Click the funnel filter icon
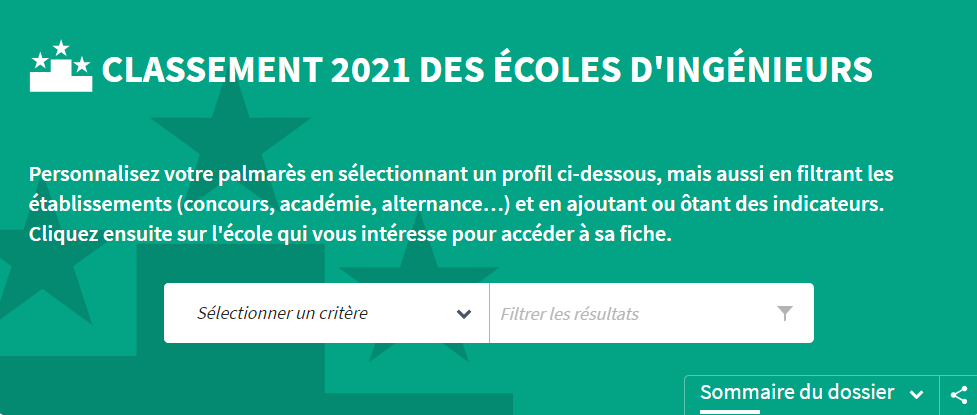 pos(785,313)
